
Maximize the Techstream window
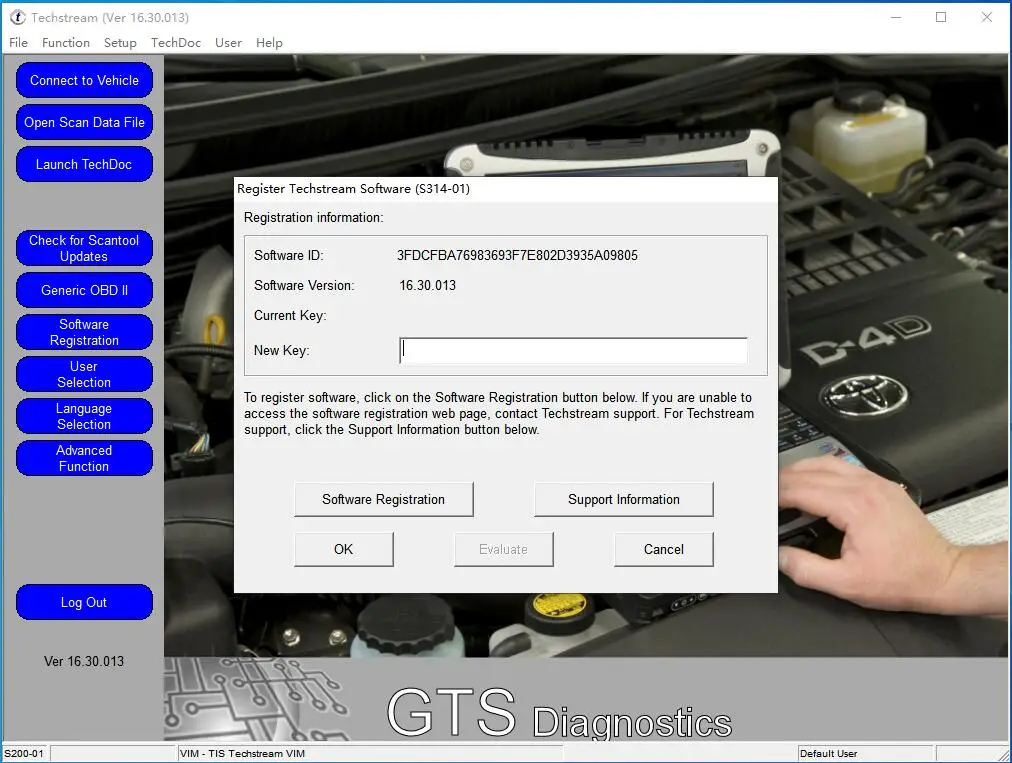coord(941,17)
